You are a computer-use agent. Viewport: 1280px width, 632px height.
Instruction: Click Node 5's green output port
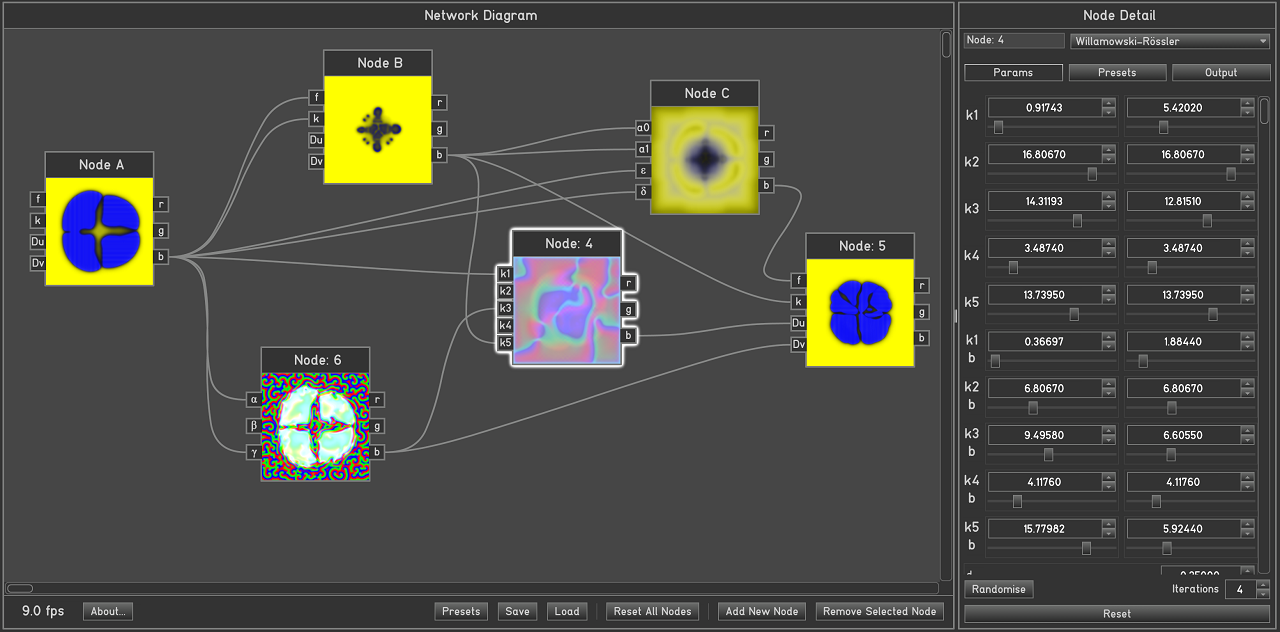[x=922, y=312]
